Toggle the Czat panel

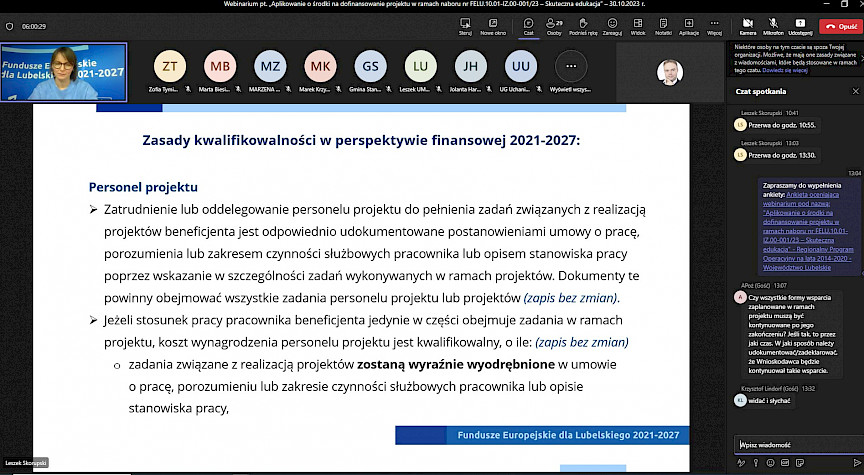528,26
